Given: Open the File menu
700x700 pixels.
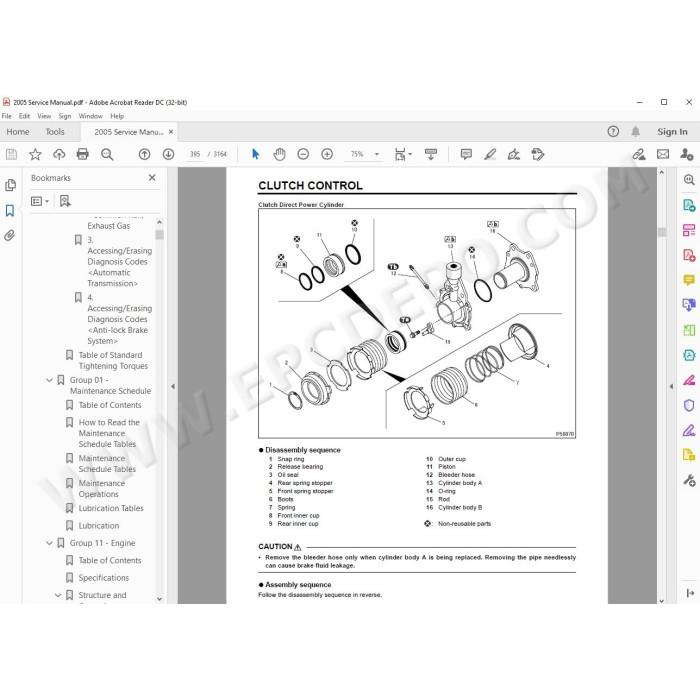Looking at the screenshot, I should coord(7,116).
